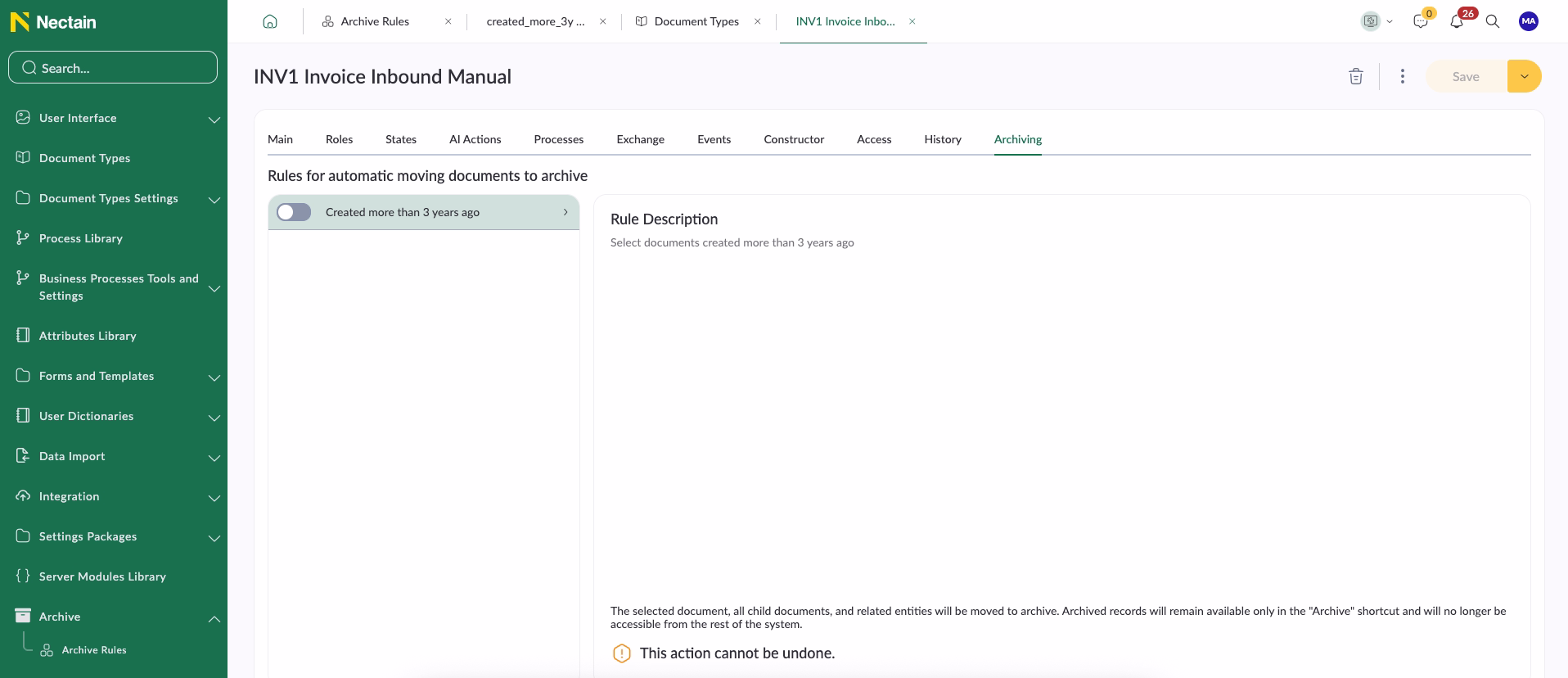Open the Exchange tab
Screen dimensions: 1568x678
pyautogui.click(x=641, y=139)
